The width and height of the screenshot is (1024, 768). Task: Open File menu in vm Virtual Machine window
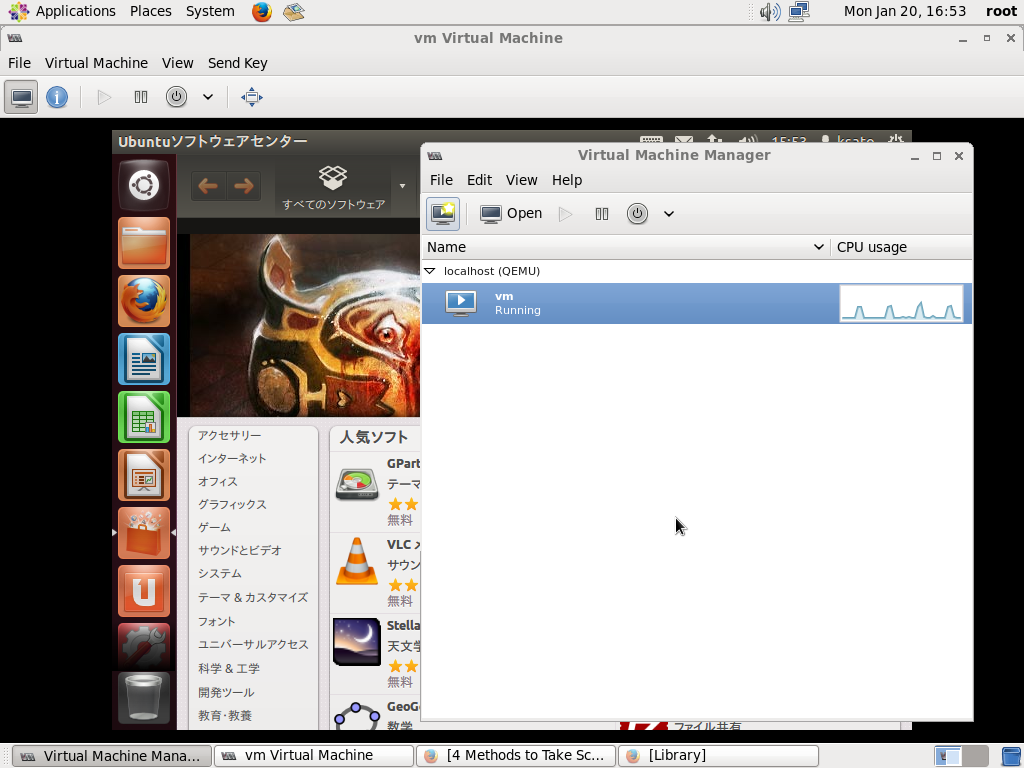[x=19, y=63]
